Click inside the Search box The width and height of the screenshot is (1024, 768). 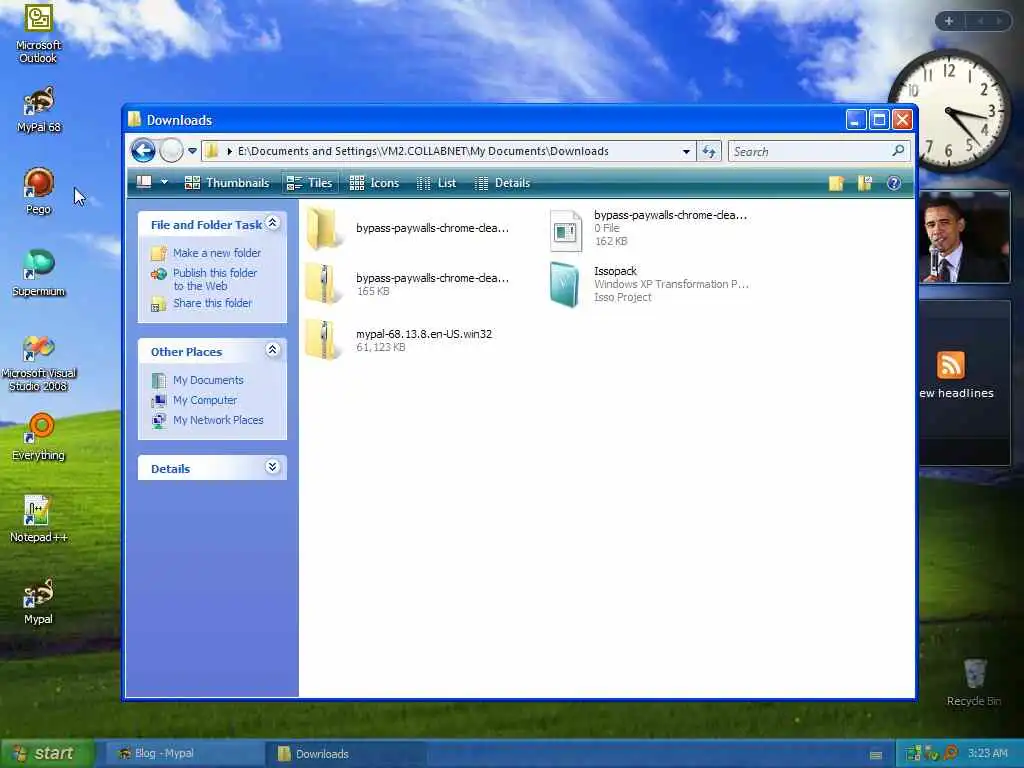[810, 152]
